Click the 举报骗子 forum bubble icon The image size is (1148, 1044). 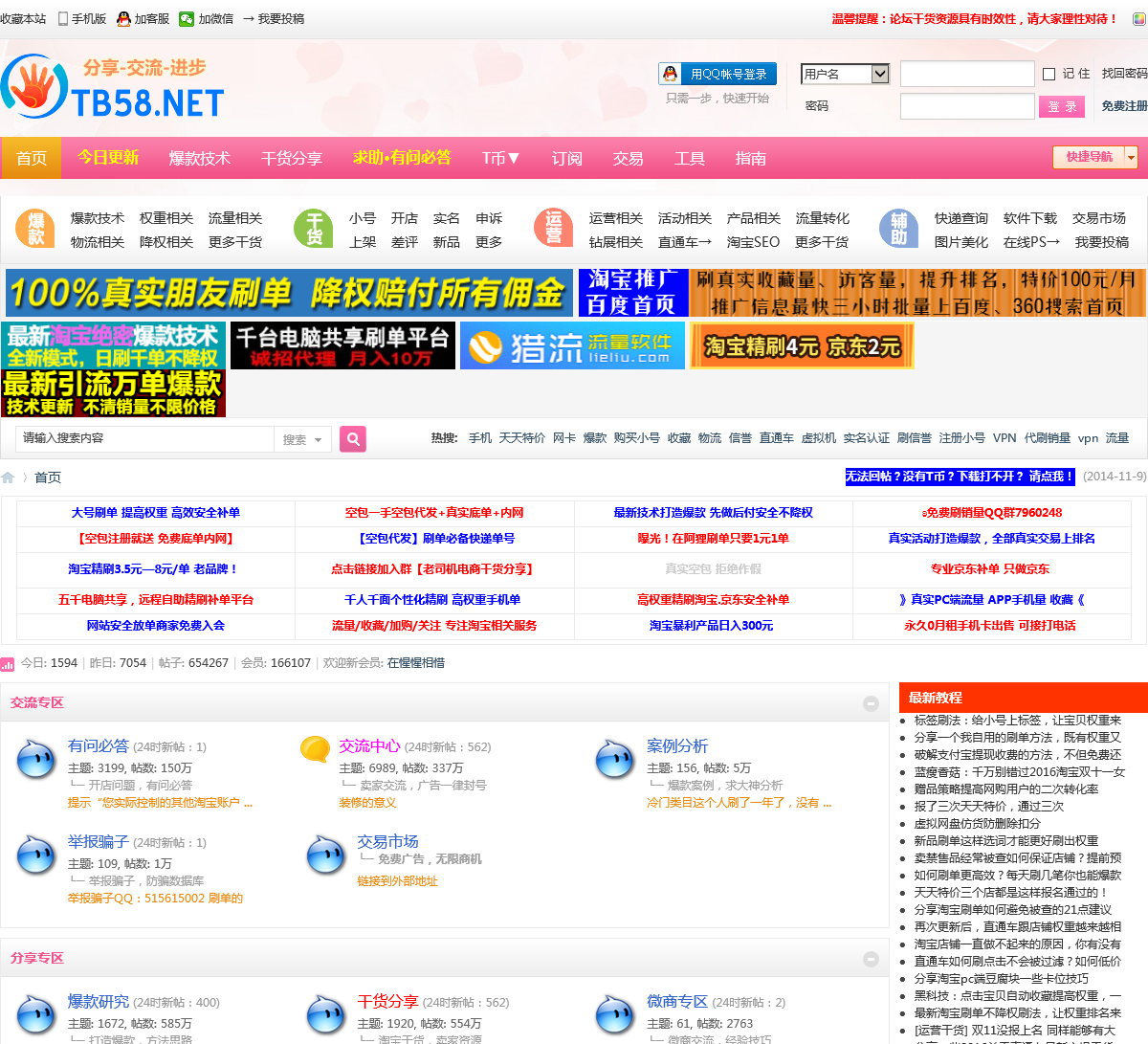36,855
